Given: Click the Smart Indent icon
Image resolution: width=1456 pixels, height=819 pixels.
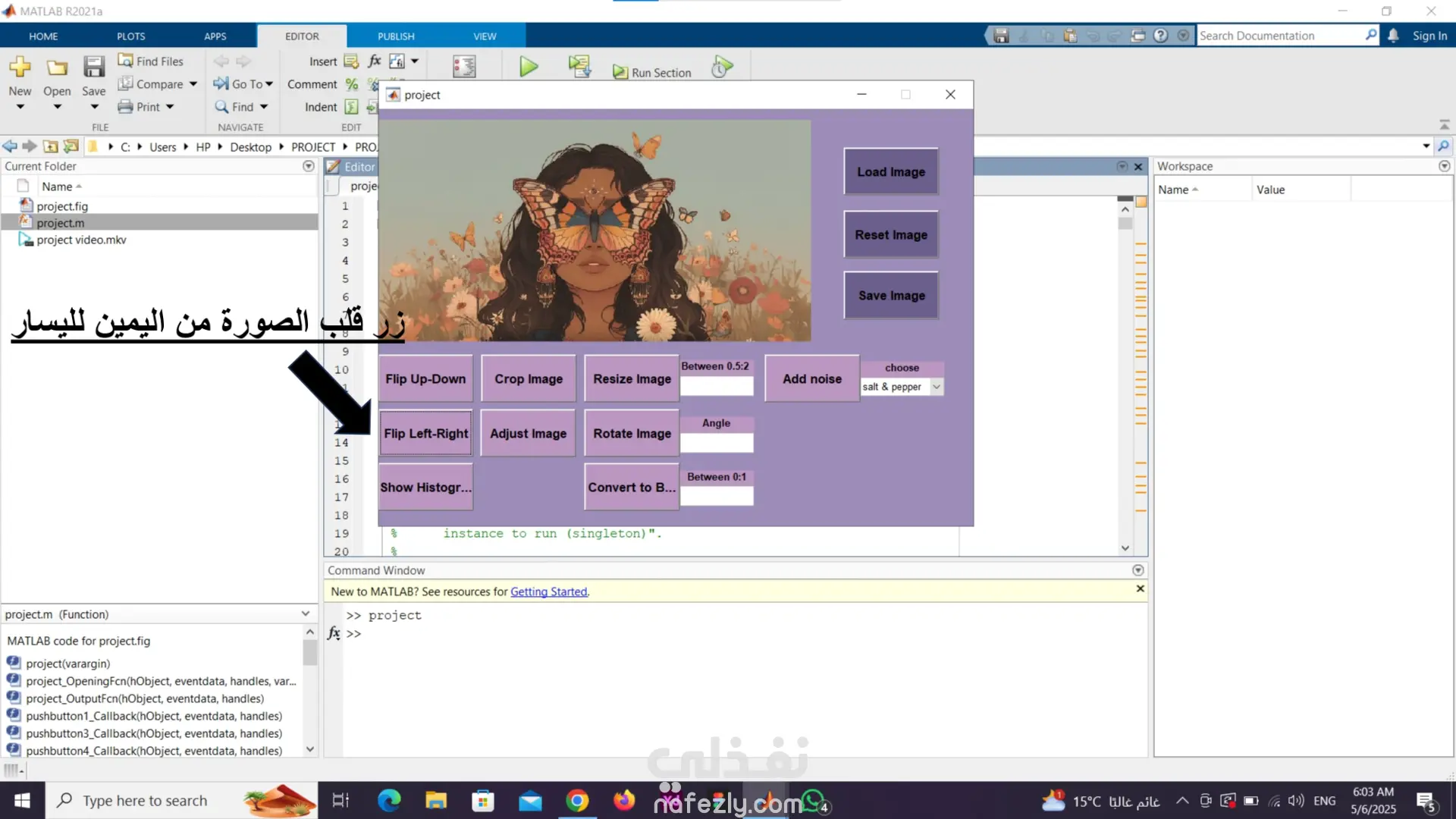Looking at the screenshot, I should (352, 107).
